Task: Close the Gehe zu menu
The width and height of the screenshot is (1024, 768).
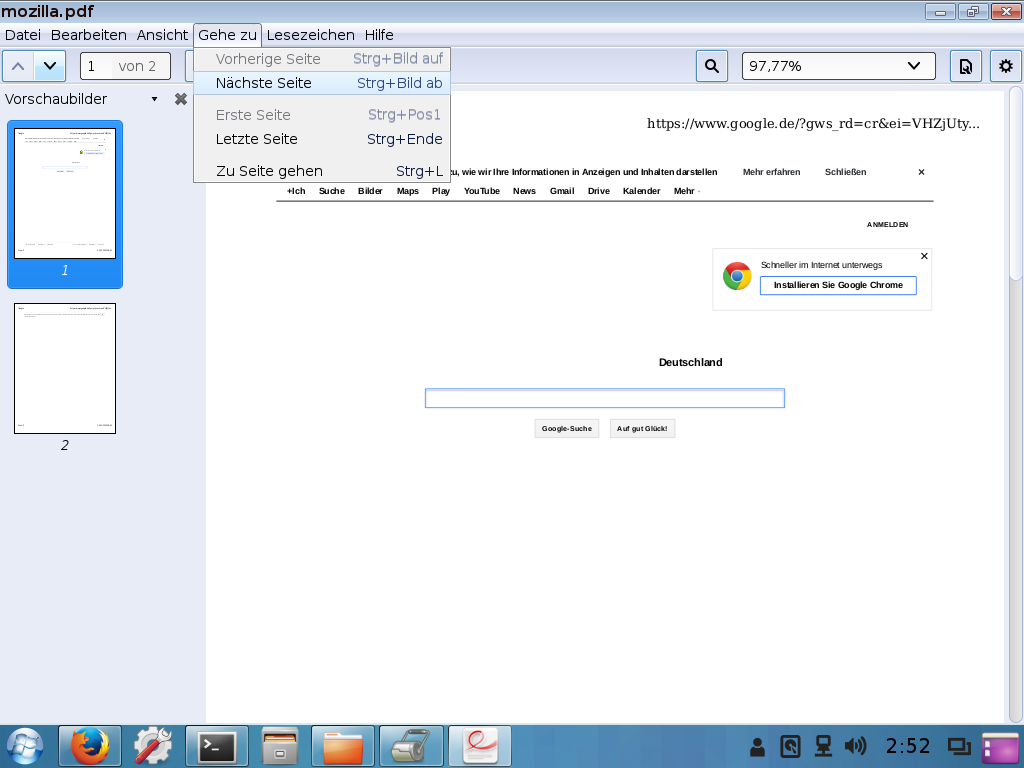Action: coord(227,35)
